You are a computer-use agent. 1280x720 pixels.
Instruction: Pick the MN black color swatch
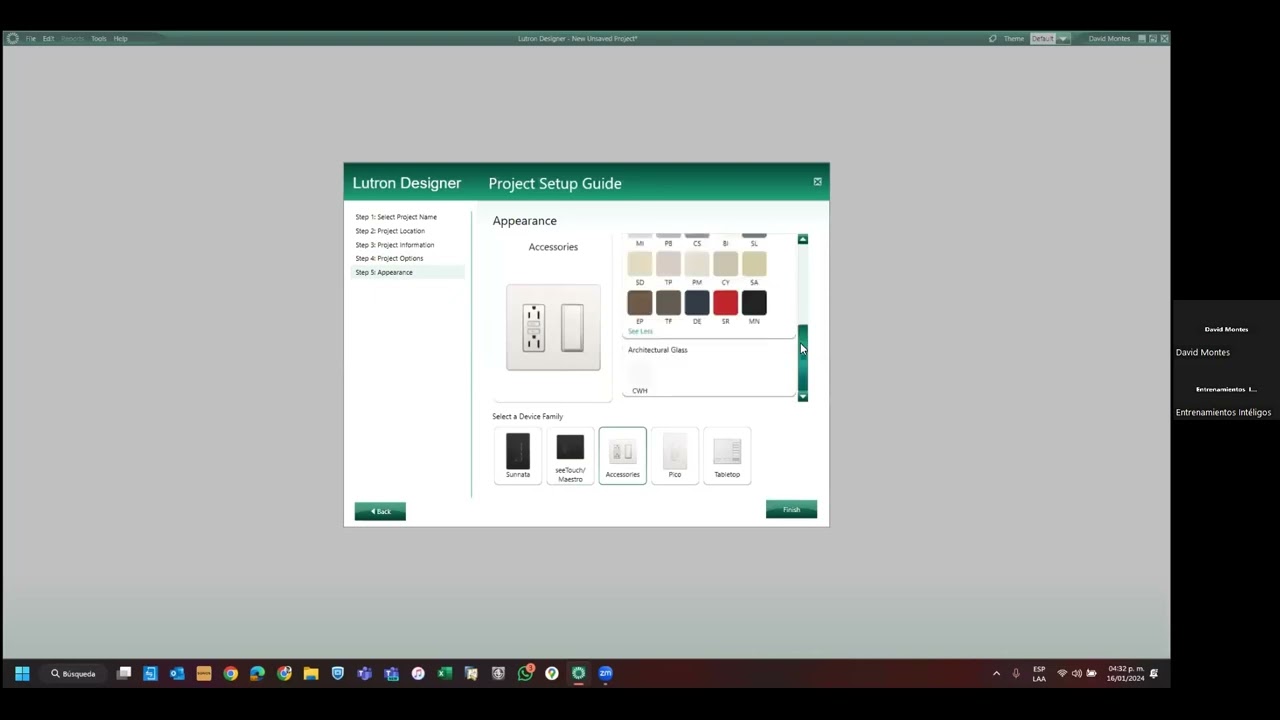click(x=754, y=302)
